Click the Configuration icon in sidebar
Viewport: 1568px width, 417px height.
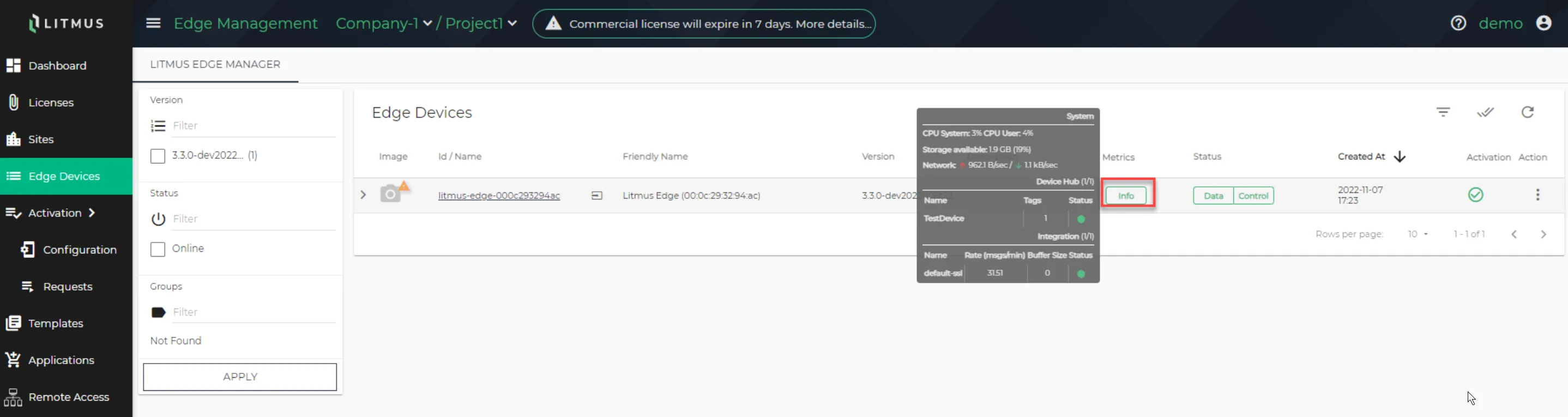coord(28,250)
